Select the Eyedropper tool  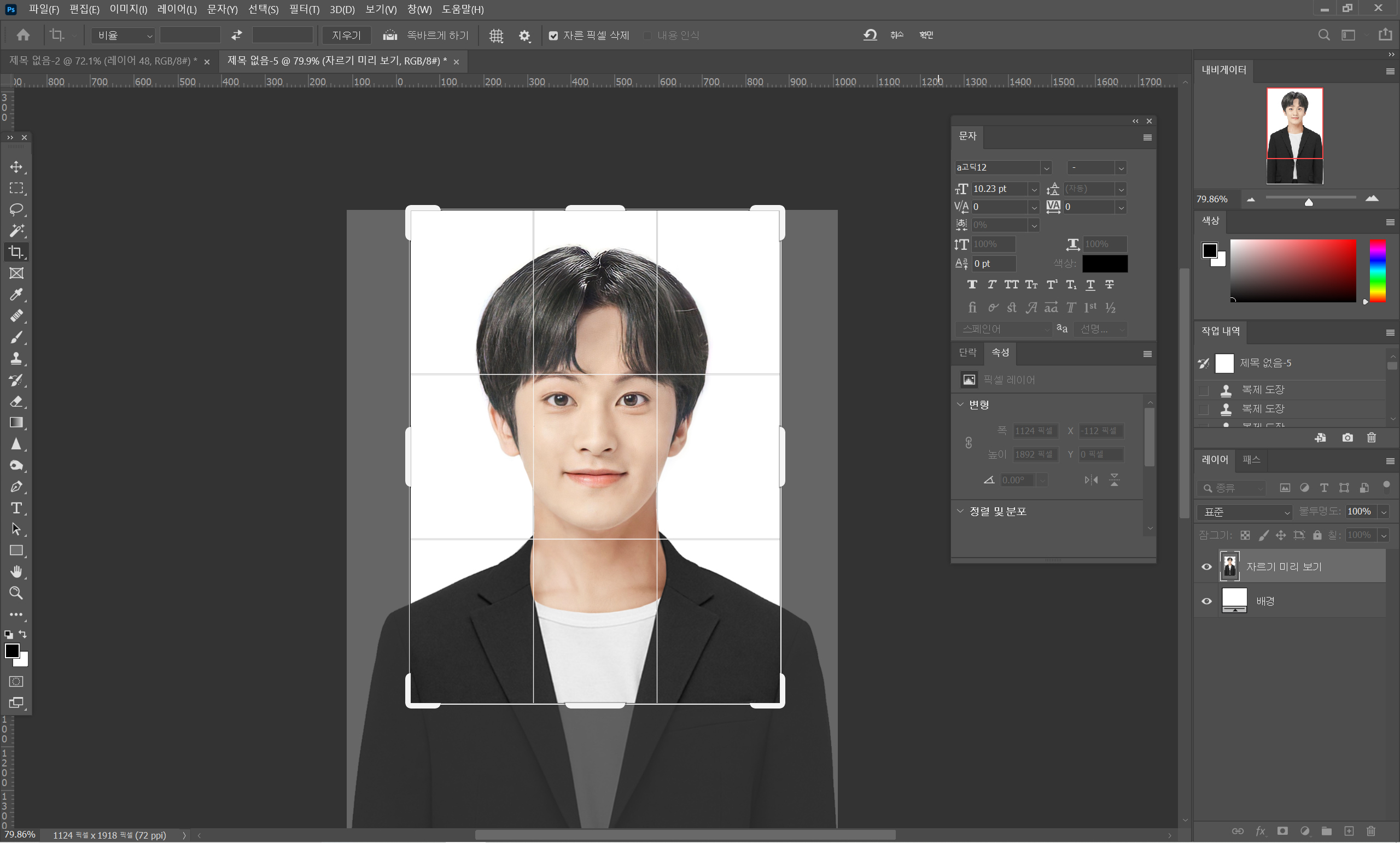pyautogui.click(x=16, y=294)
